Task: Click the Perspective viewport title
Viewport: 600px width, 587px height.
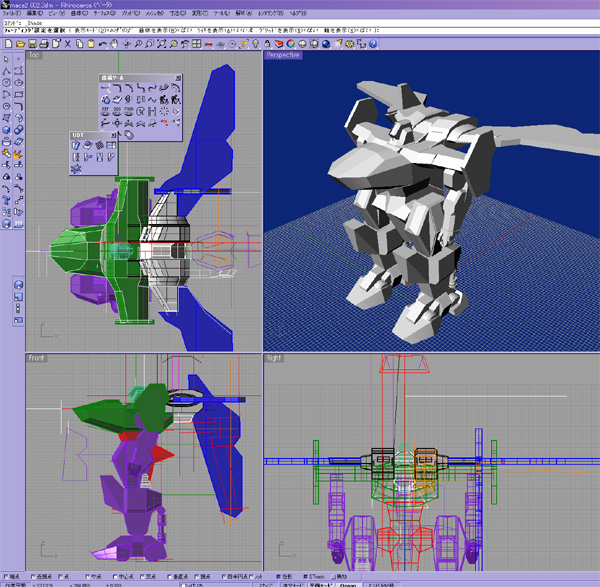Action: [283, 55]
